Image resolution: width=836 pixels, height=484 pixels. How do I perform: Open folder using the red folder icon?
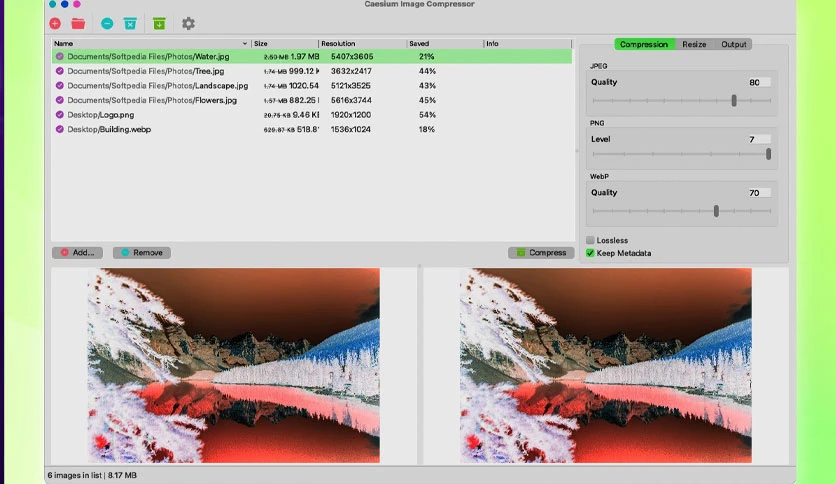pos(78,23)
